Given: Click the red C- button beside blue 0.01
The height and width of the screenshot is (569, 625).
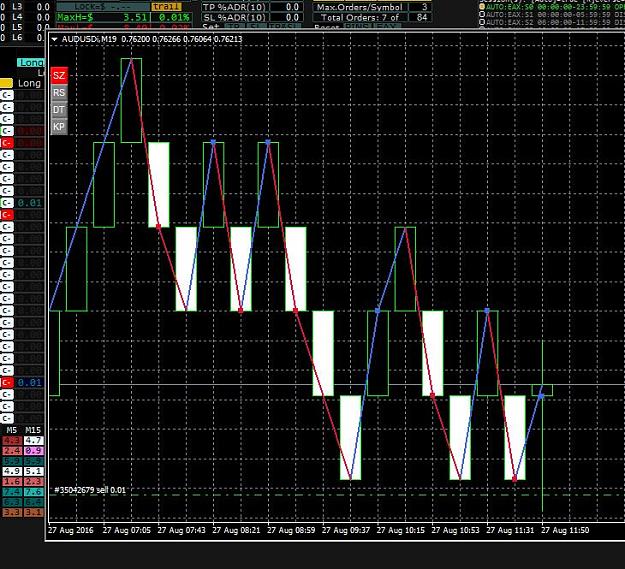Looking at the screenshot, I should (7, 383).
